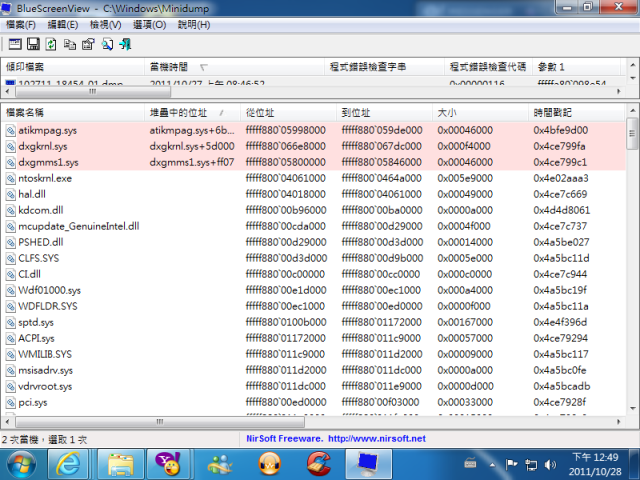
Task: Select the CLFS.SYS file icon
Action: pos(11,258)
